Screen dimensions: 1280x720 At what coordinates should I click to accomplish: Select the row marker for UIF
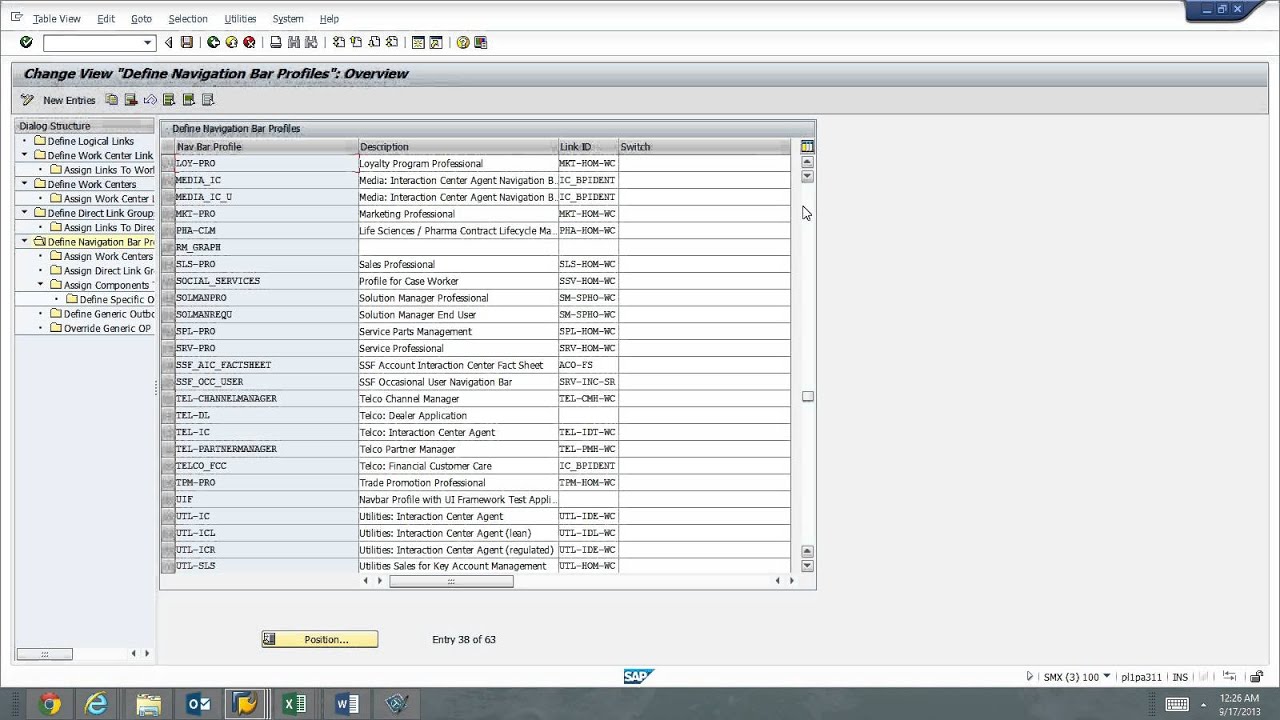pos(167,499)
